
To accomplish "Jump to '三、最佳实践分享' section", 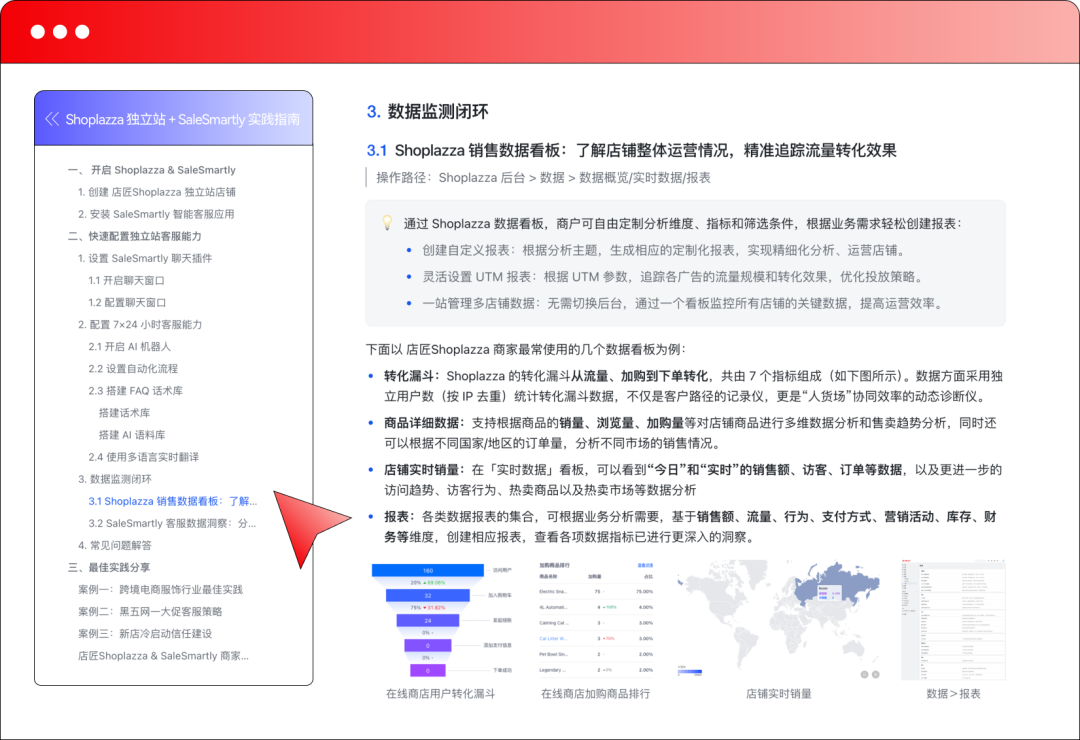I will tap(109, 567).
